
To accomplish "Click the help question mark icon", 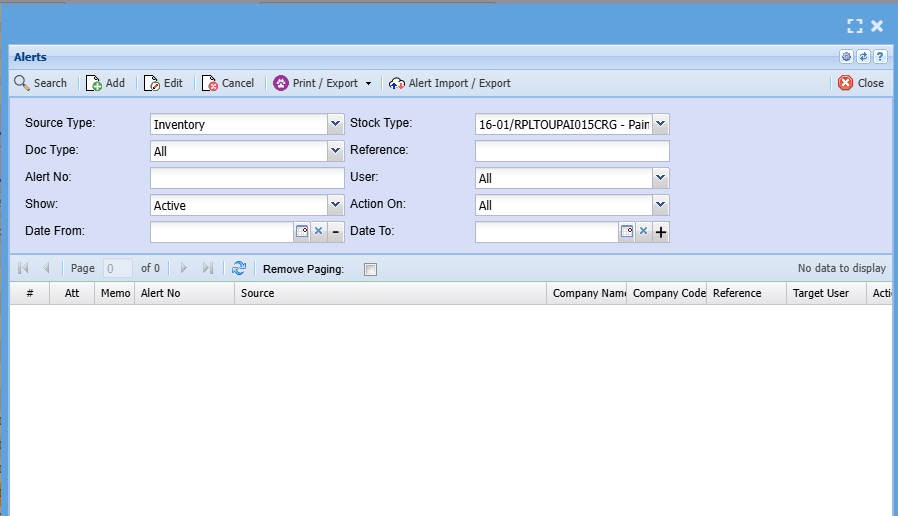I will coord(880,57).
